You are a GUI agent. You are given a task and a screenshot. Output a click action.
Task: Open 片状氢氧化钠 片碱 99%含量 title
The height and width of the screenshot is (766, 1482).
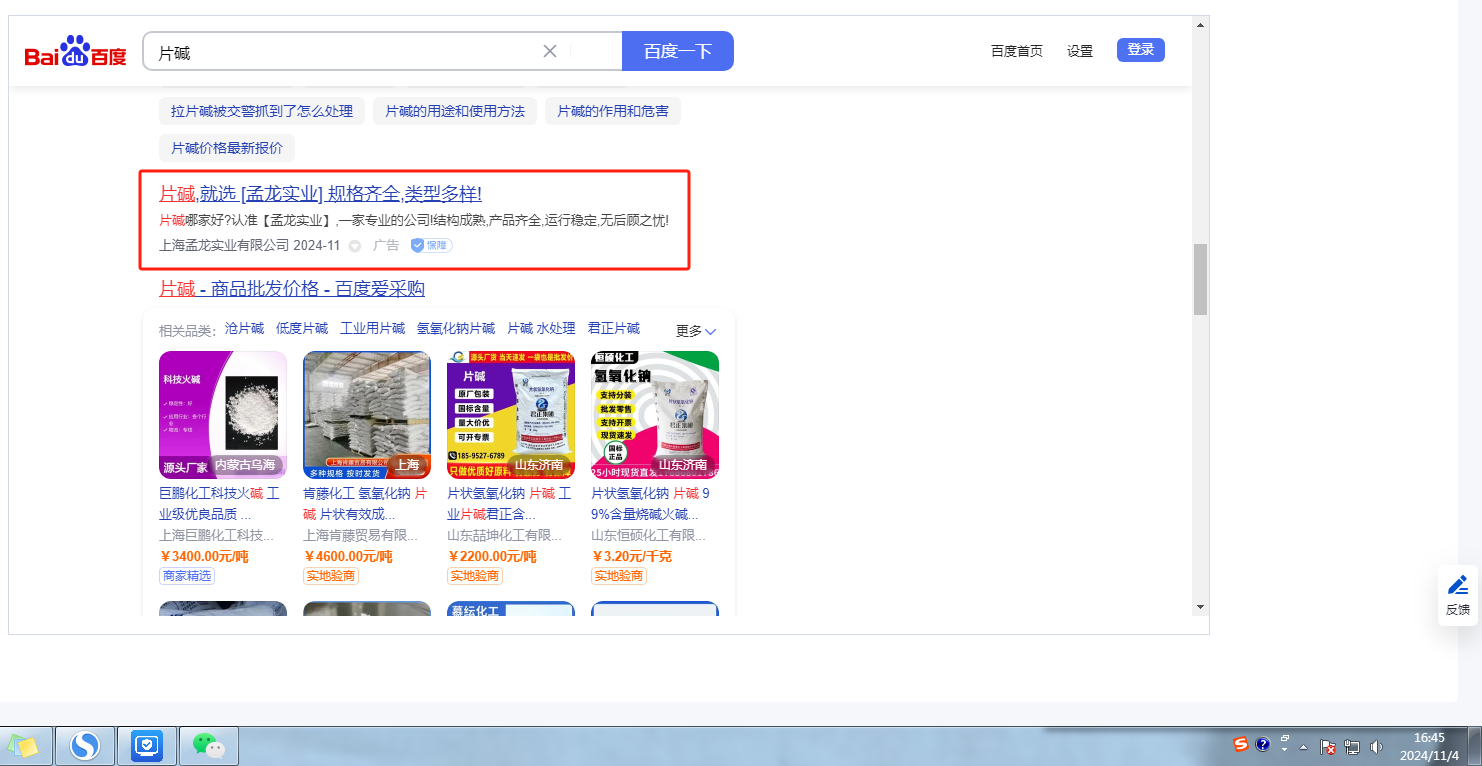pos(651,504)
